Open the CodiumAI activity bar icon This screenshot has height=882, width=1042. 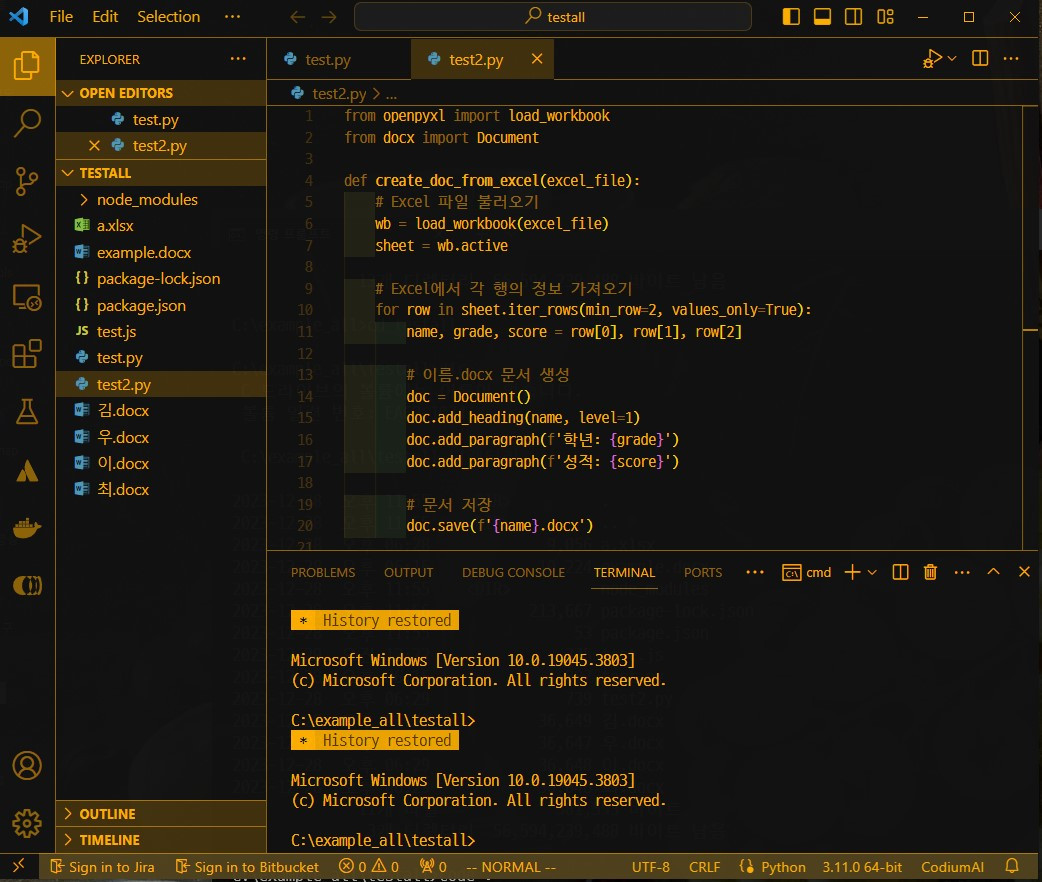(27, 586)
